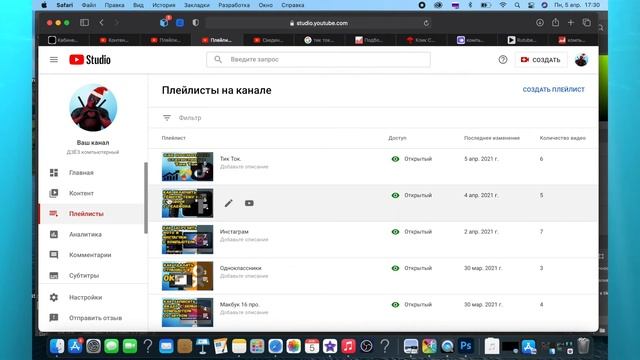Open the Инстаграм playlist thumbnail
The image size is (640, 360).
click(187, 240)
